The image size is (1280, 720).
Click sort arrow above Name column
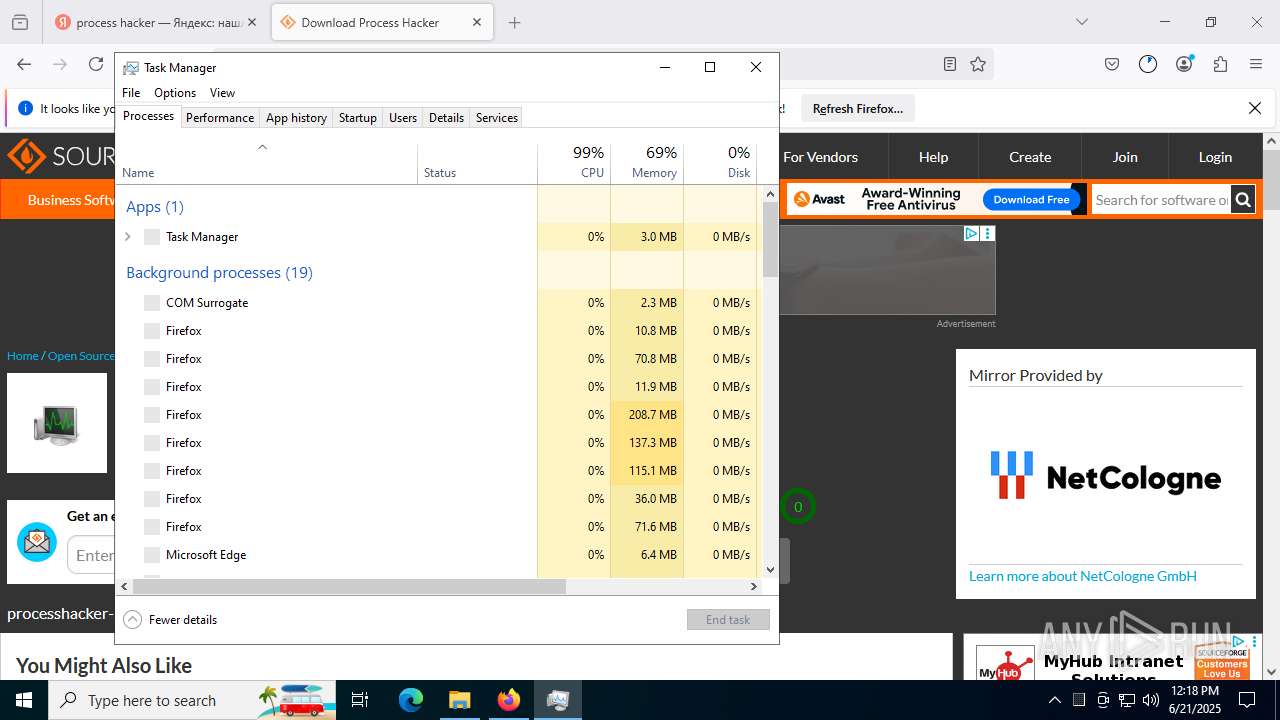262,147
